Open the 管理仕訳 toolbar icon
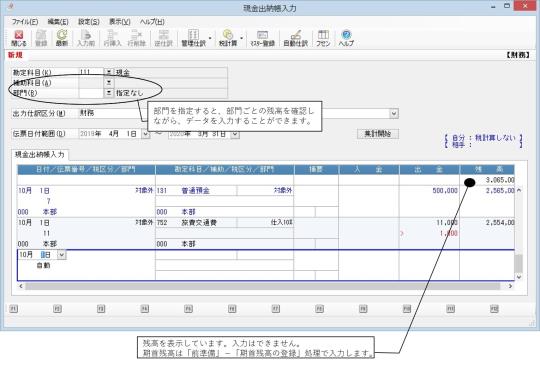Image resolution: width=540 pixels, height=377 pixels. point(194,38)
